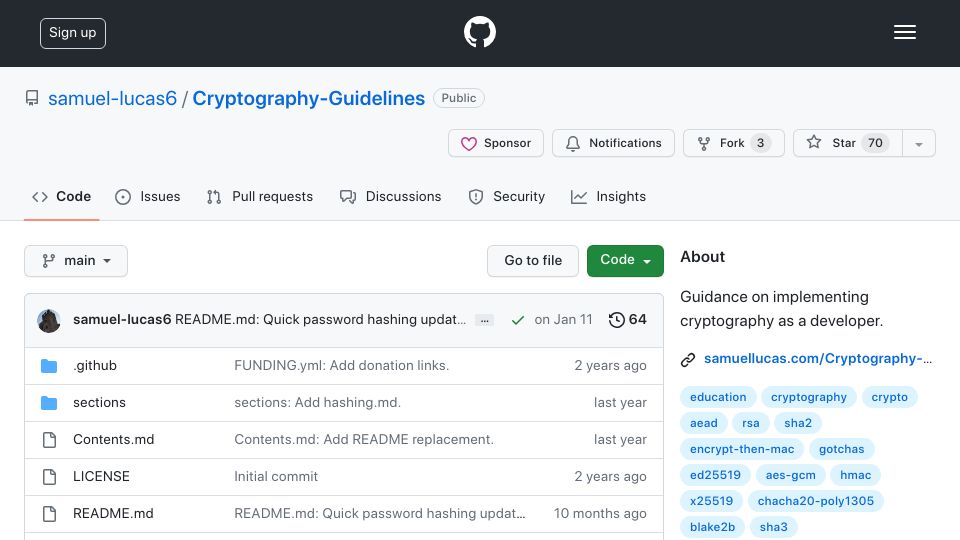This screenshot has width=960, height=540.
Task: Click the Go to file button
Action: point(533,261)
